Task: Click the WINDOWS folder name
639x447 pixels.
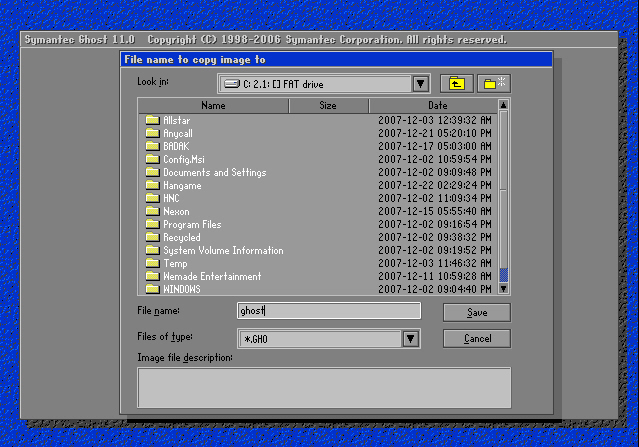Action: coord(182,289)
